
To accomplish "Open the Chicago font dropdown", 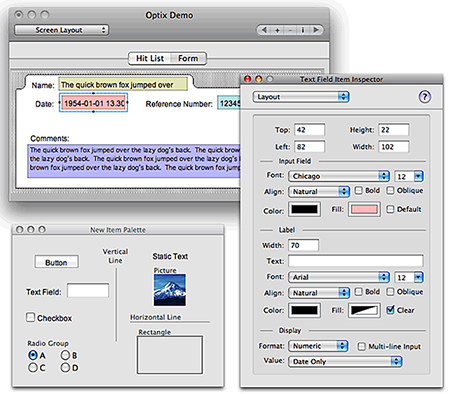I will tap(339, 176).
